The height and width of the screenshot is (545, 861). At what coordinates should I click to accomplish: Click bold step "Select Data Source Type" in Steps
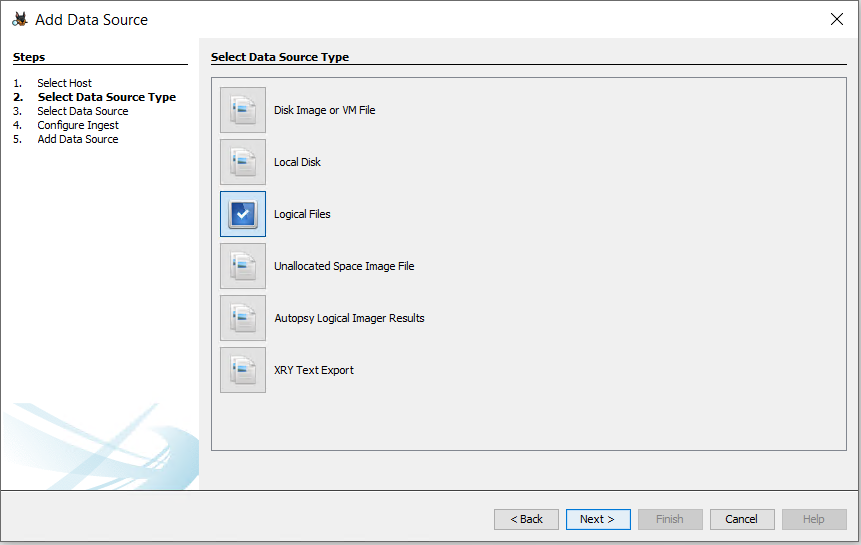pos(107,97)
